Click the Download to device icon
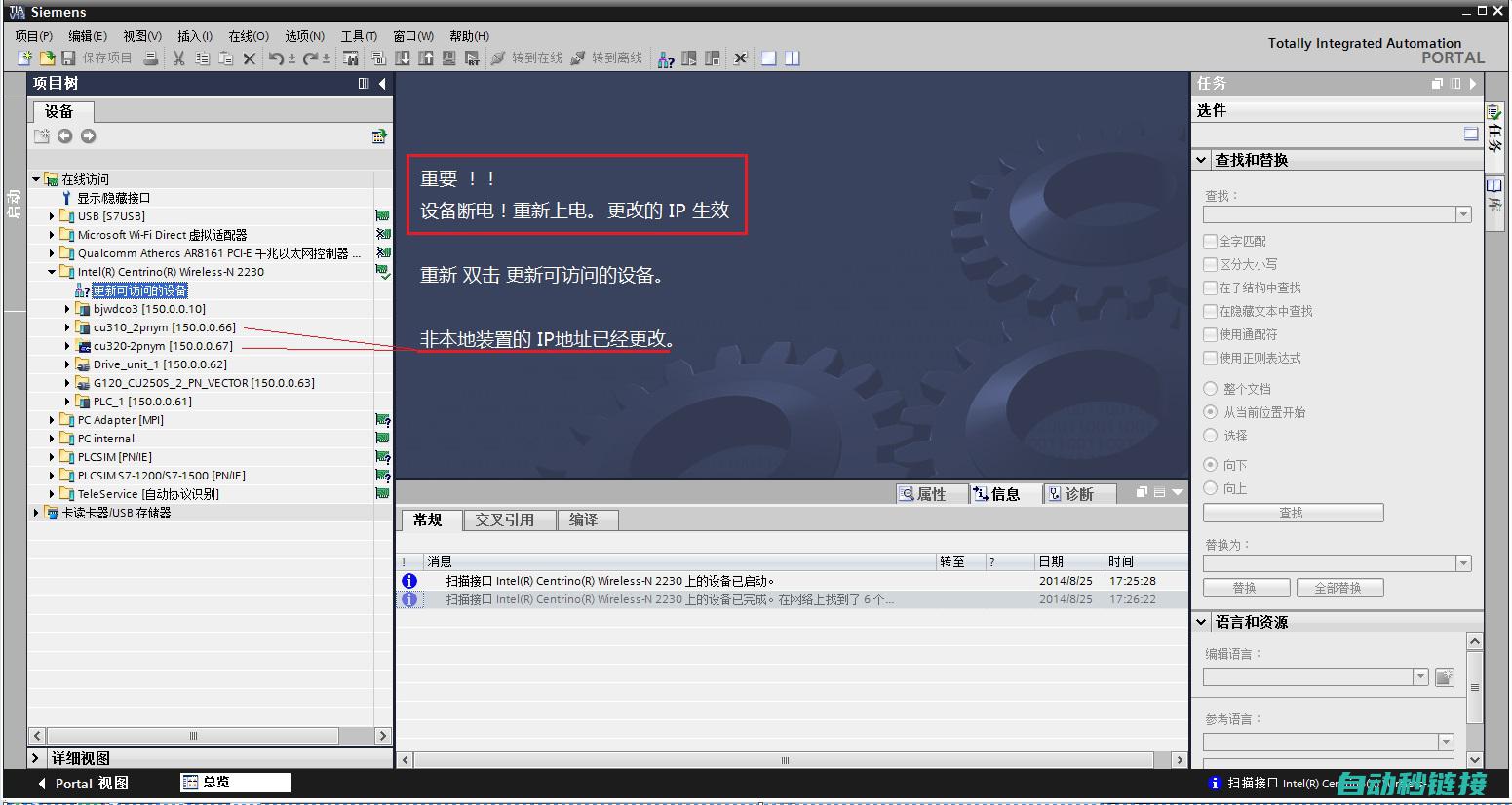 pyautogui.click(x=403, y=58)
